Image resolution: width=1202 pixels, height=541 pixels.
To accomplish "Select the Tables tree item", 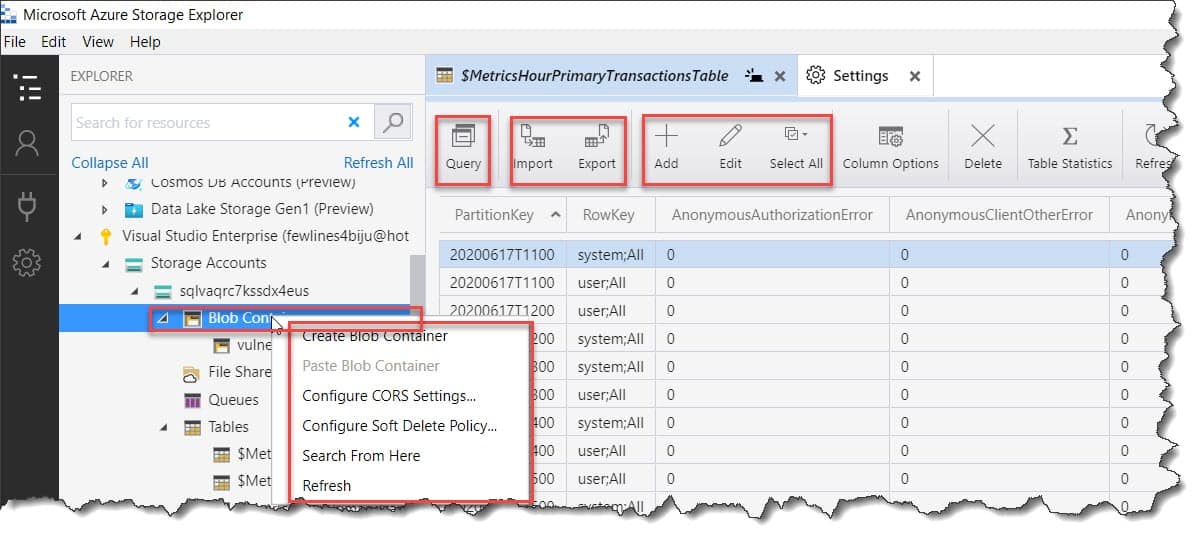I will click(x=228, y=427).
